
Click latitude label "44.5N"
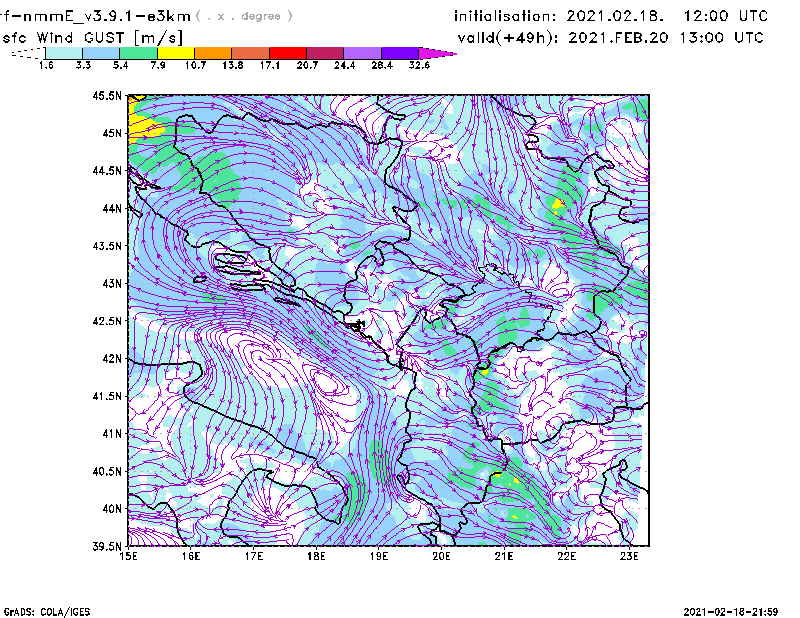point(107,170)
